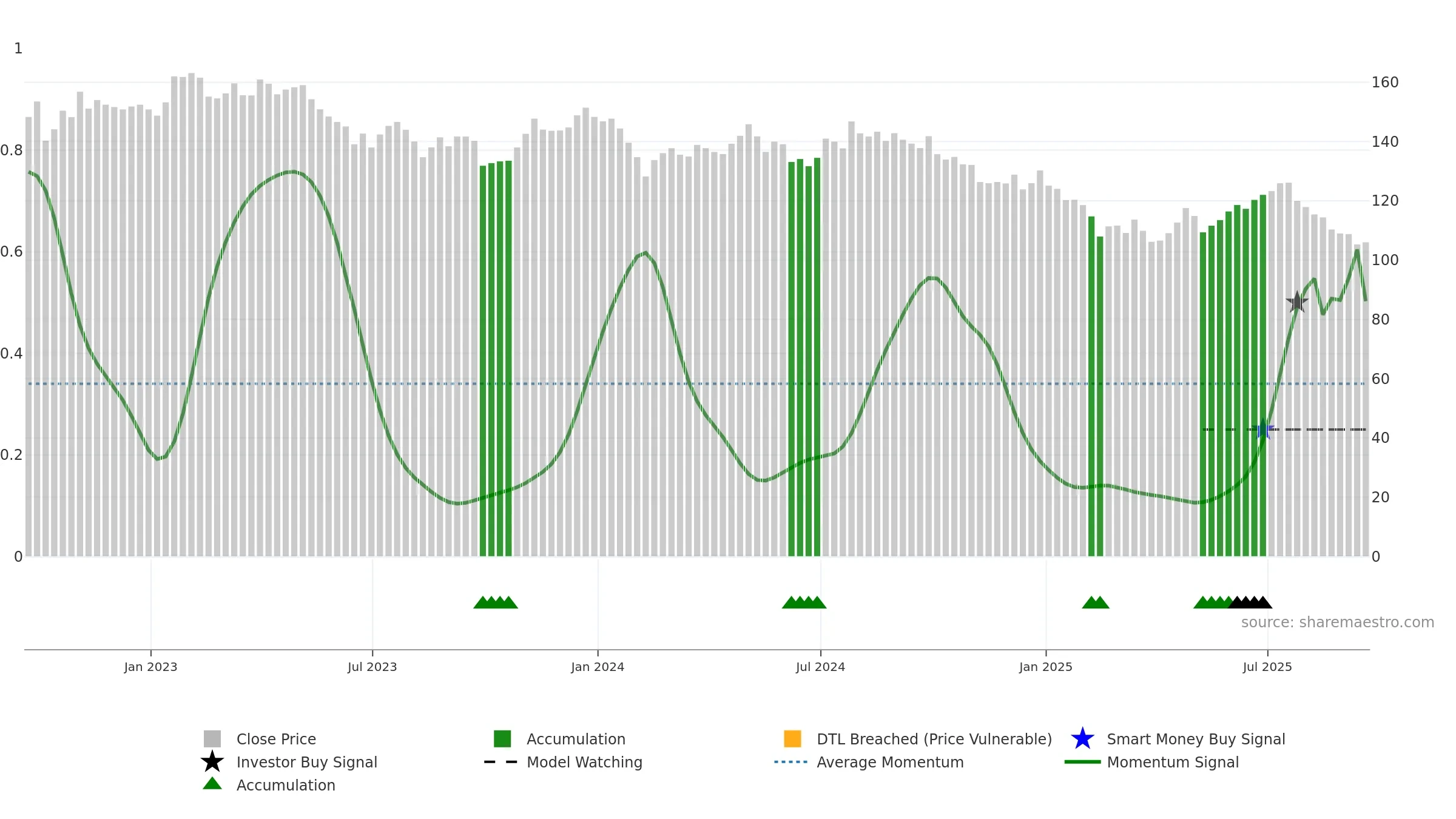Toggle the Close Price legend label
Screen dimensions: 1456x819
point(276,739)
